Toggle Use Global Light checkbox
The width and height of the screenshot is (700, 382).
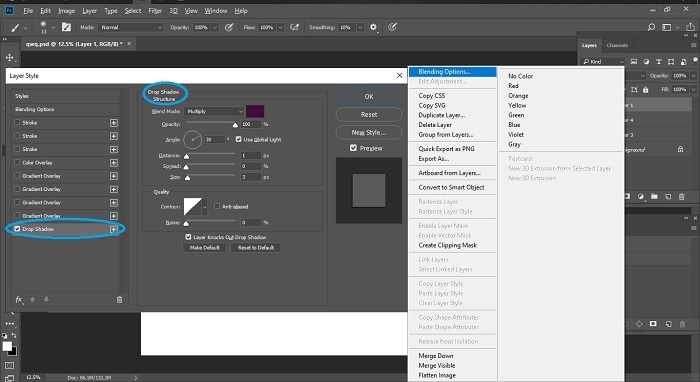click(238, 139)
